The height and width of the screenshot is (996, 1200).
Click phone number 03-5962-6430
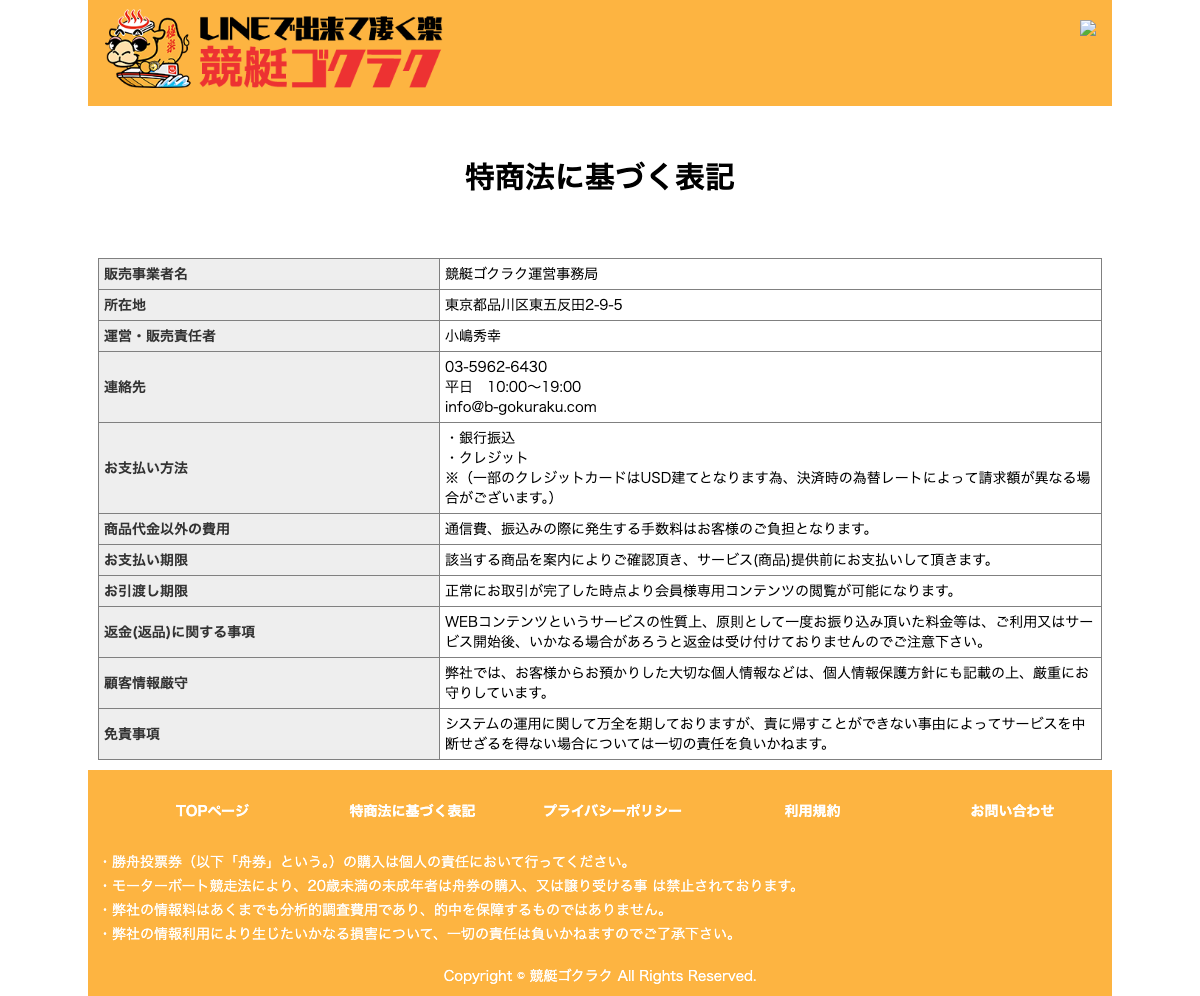point(496,367)
